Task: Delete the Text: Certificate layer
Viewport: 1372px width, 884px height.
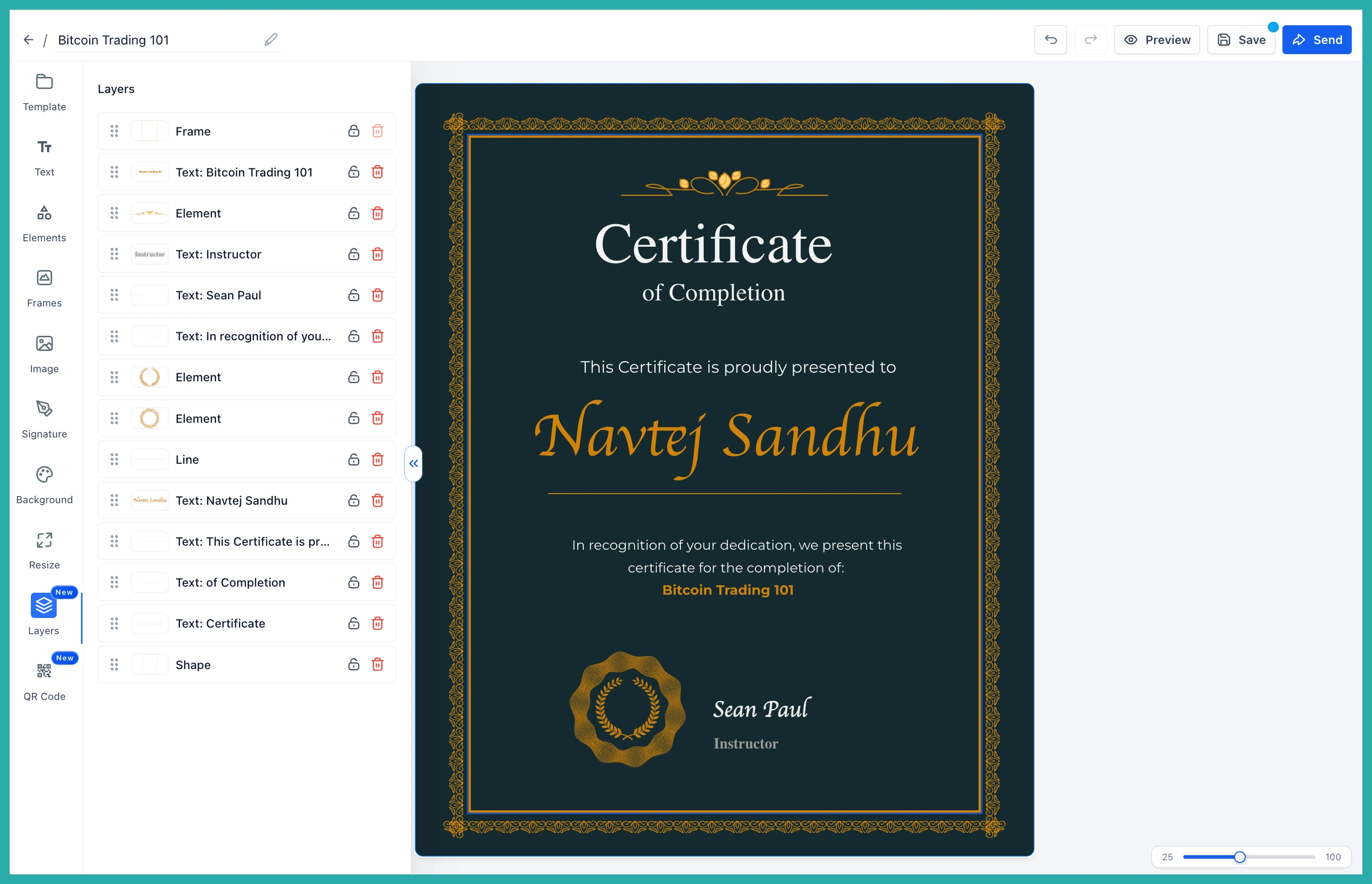Action: click(377, 623)
